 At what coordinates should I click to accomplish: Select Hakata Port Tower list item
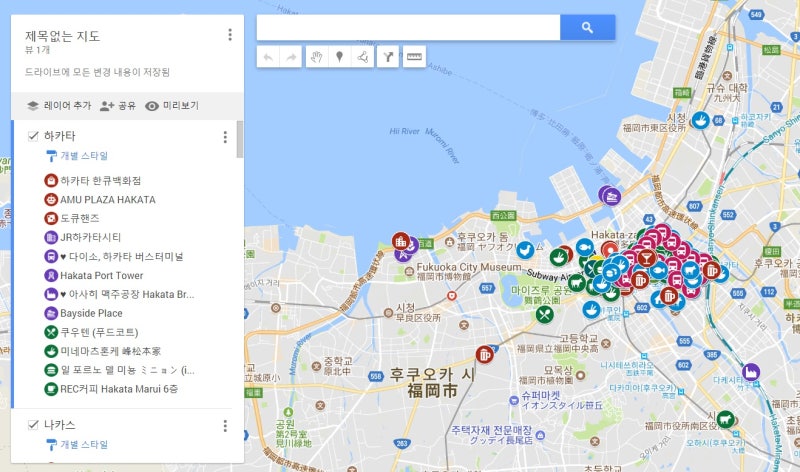(x=102, y=276)
